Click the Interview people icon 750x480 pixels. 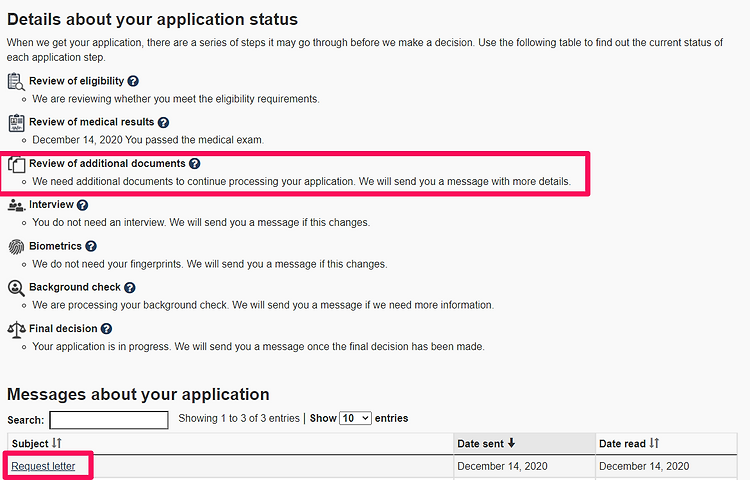tap(16, 206)
